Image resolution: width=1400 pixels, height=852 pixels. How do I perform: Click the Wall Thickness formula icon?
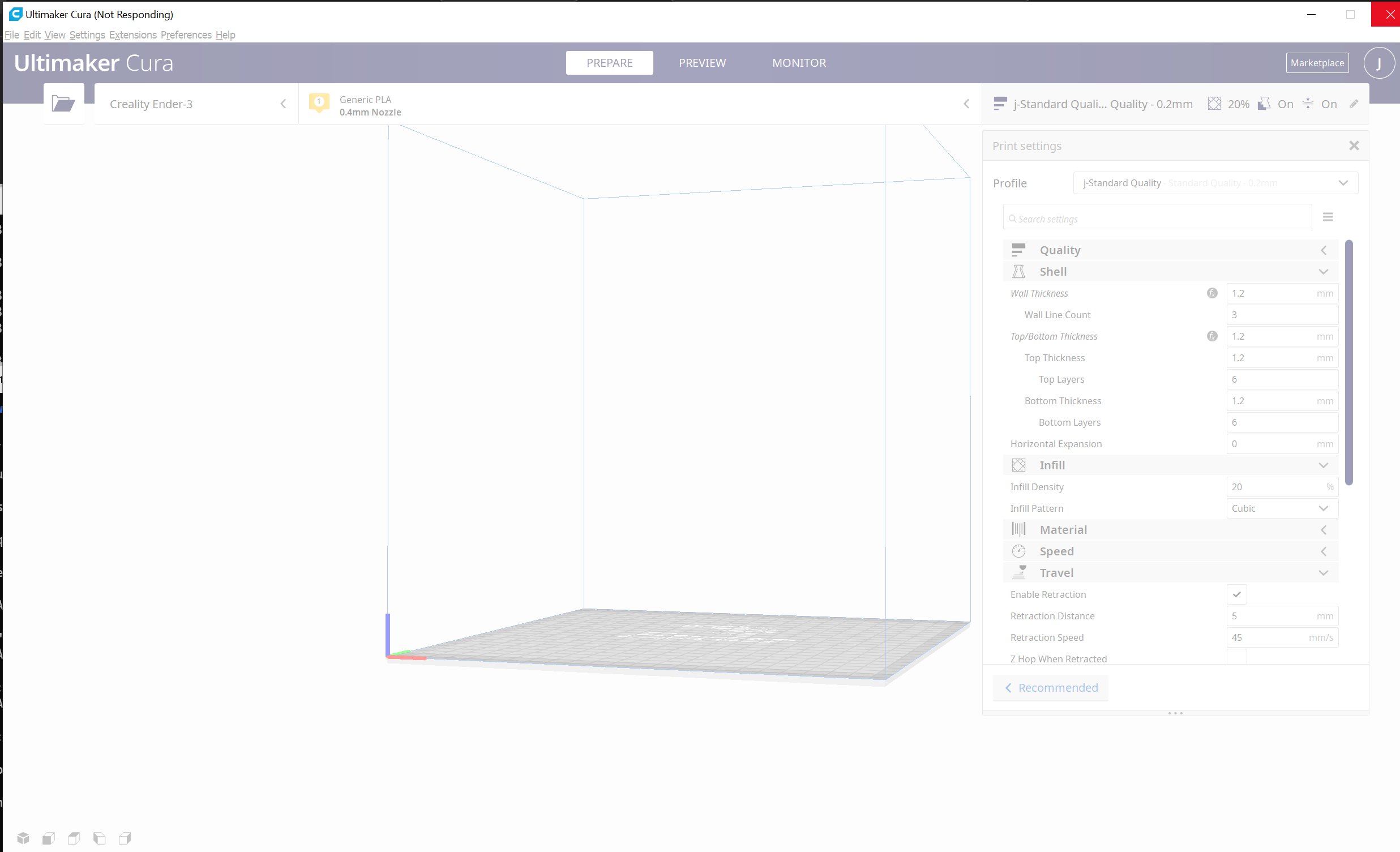pyautogui.click(x=1212, y=293)
